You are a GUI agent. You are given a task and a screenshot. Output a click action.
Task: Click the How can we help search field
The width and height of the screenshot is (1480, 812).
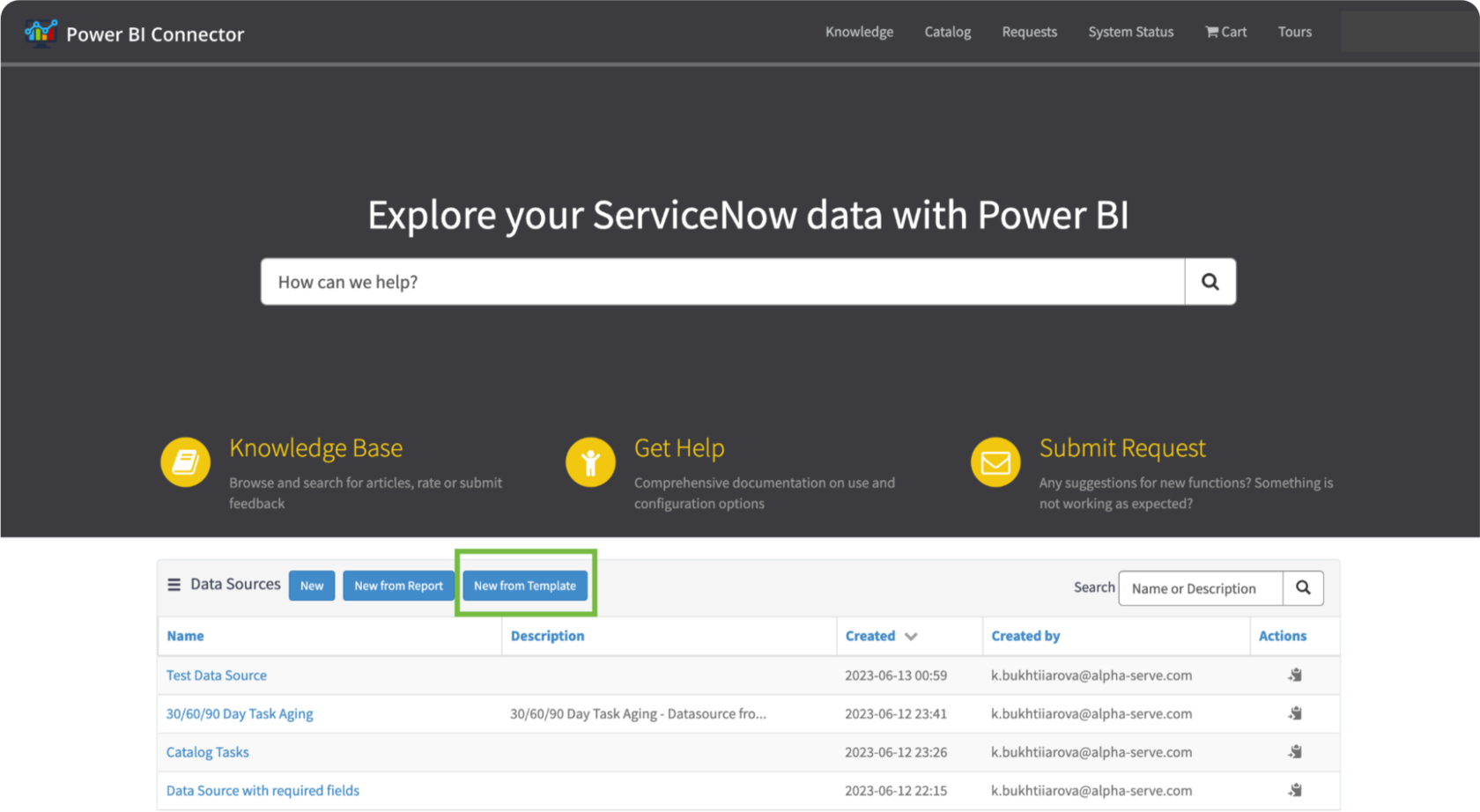click(x=722, y=281)
